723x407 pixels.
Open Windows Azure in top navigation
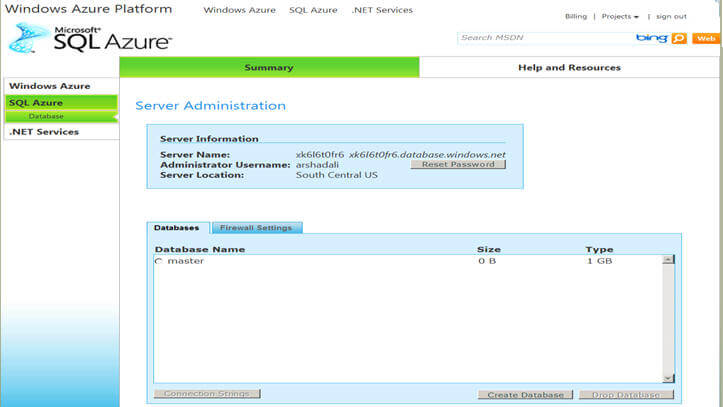(x=239, y=10)
